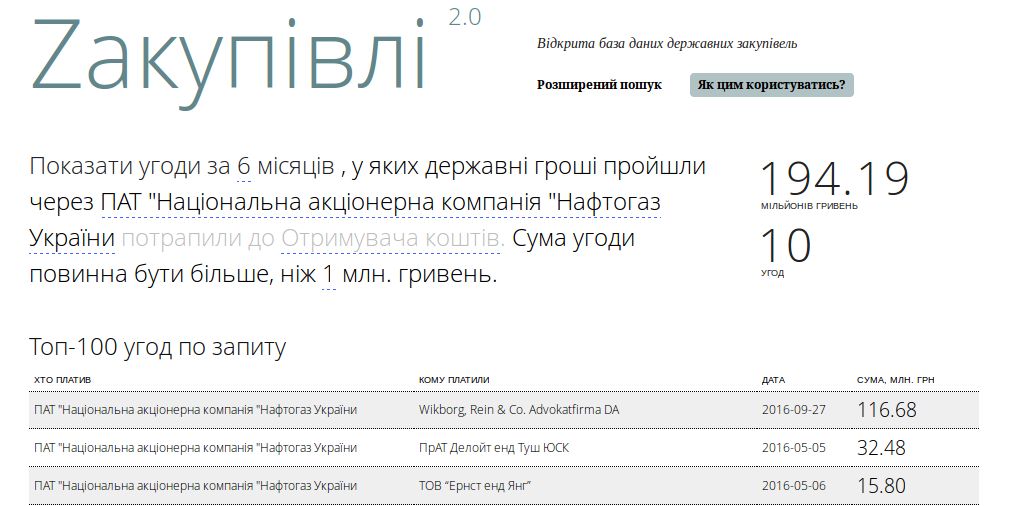The height and width of the screenshot is (506, 1011).
Task: Click the Як цим користуватись? button
Action: pos(771,85)
